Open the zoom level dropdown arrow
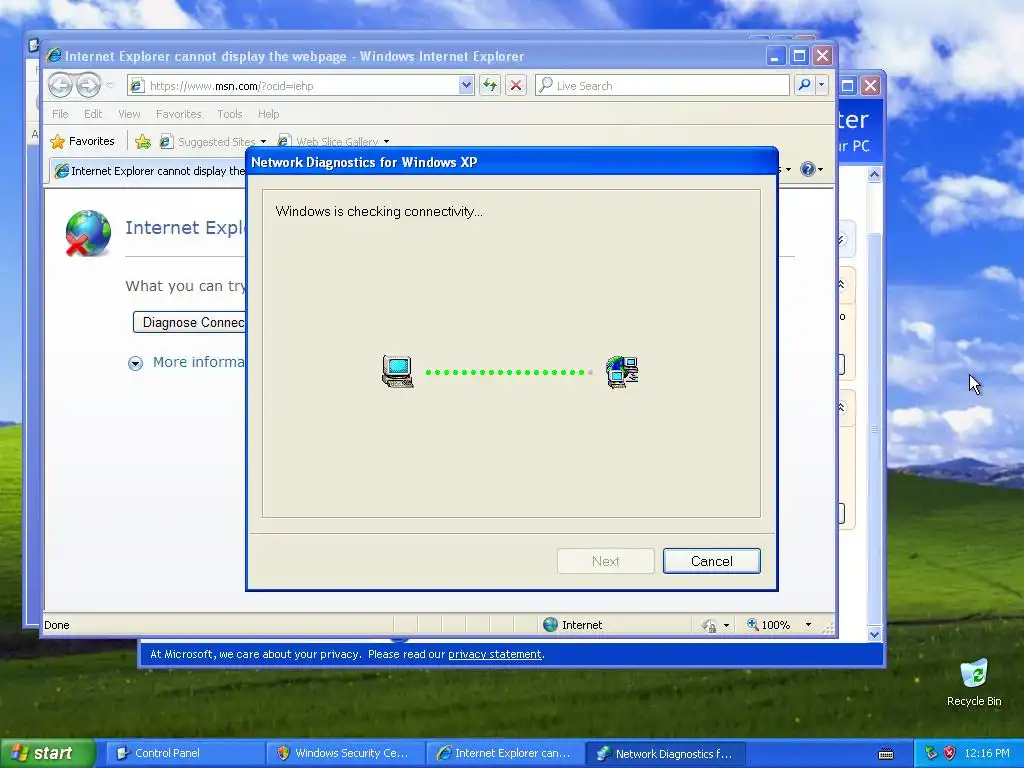Screen dimensions: 1024x768 tap(808, 625)
